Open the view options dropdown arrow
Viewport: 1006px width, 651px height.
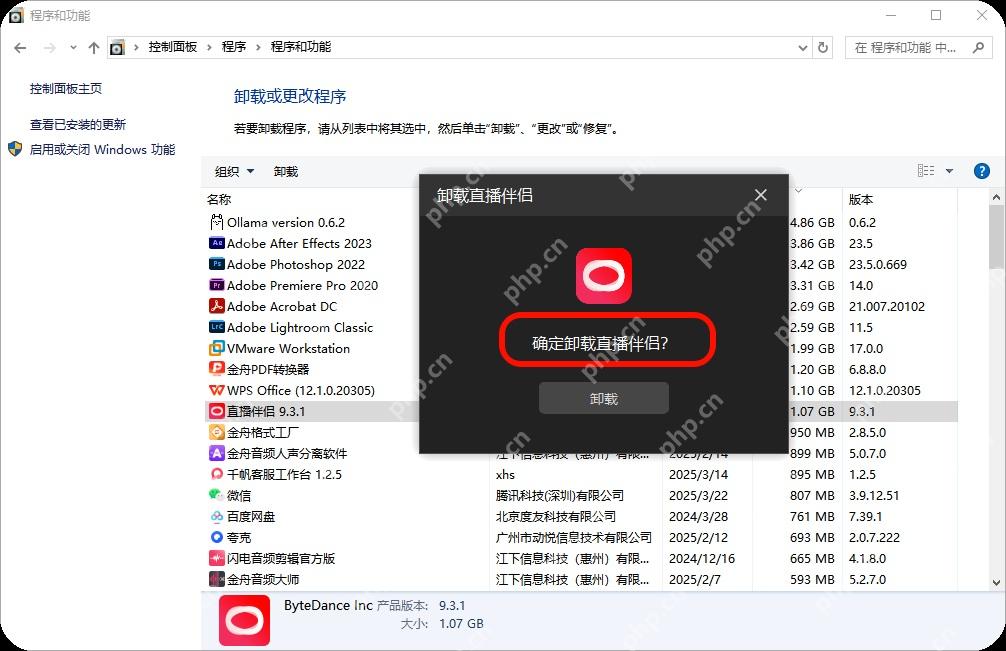(950, 171)
